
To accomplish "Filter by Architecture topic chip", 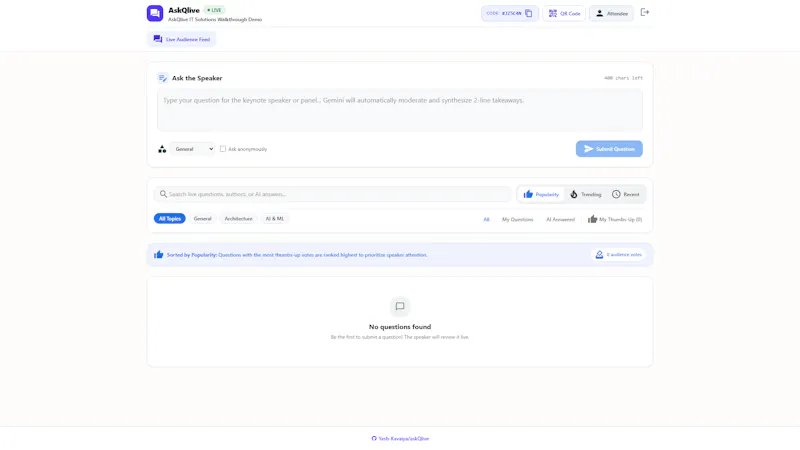I will [x=238, y=218].
